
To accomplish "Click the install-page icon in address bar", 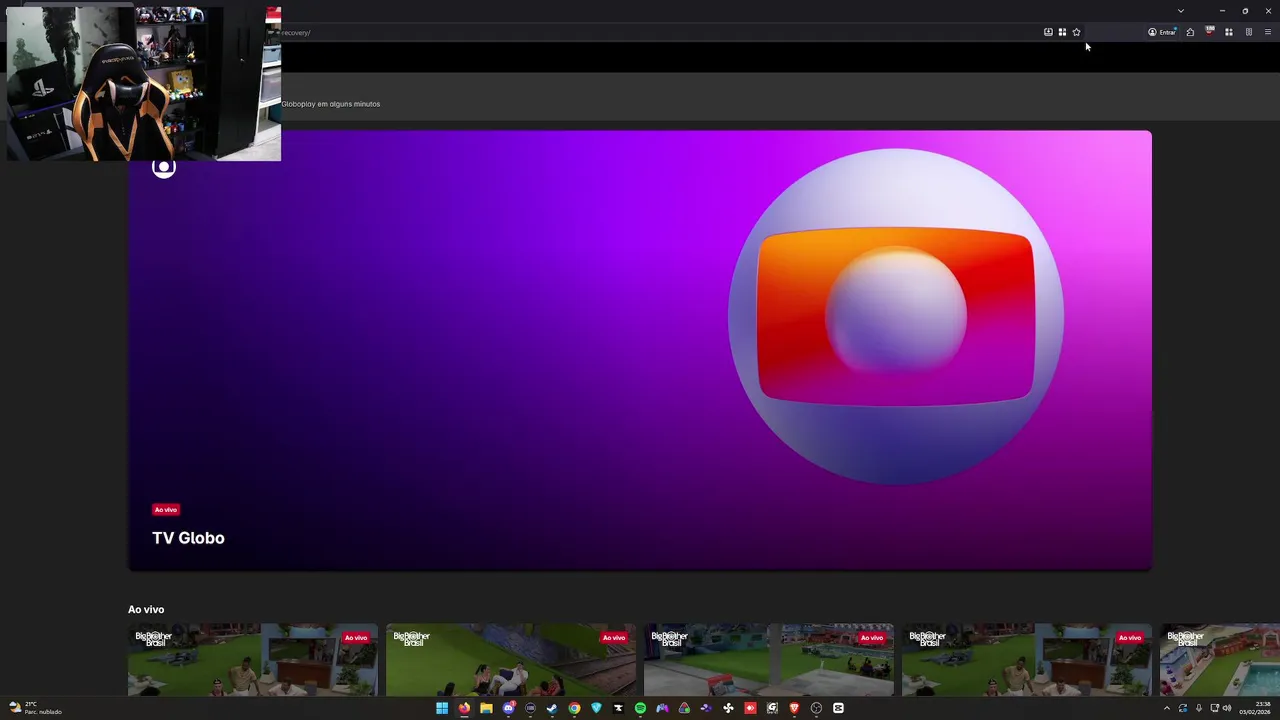I will click(1048, 32).
